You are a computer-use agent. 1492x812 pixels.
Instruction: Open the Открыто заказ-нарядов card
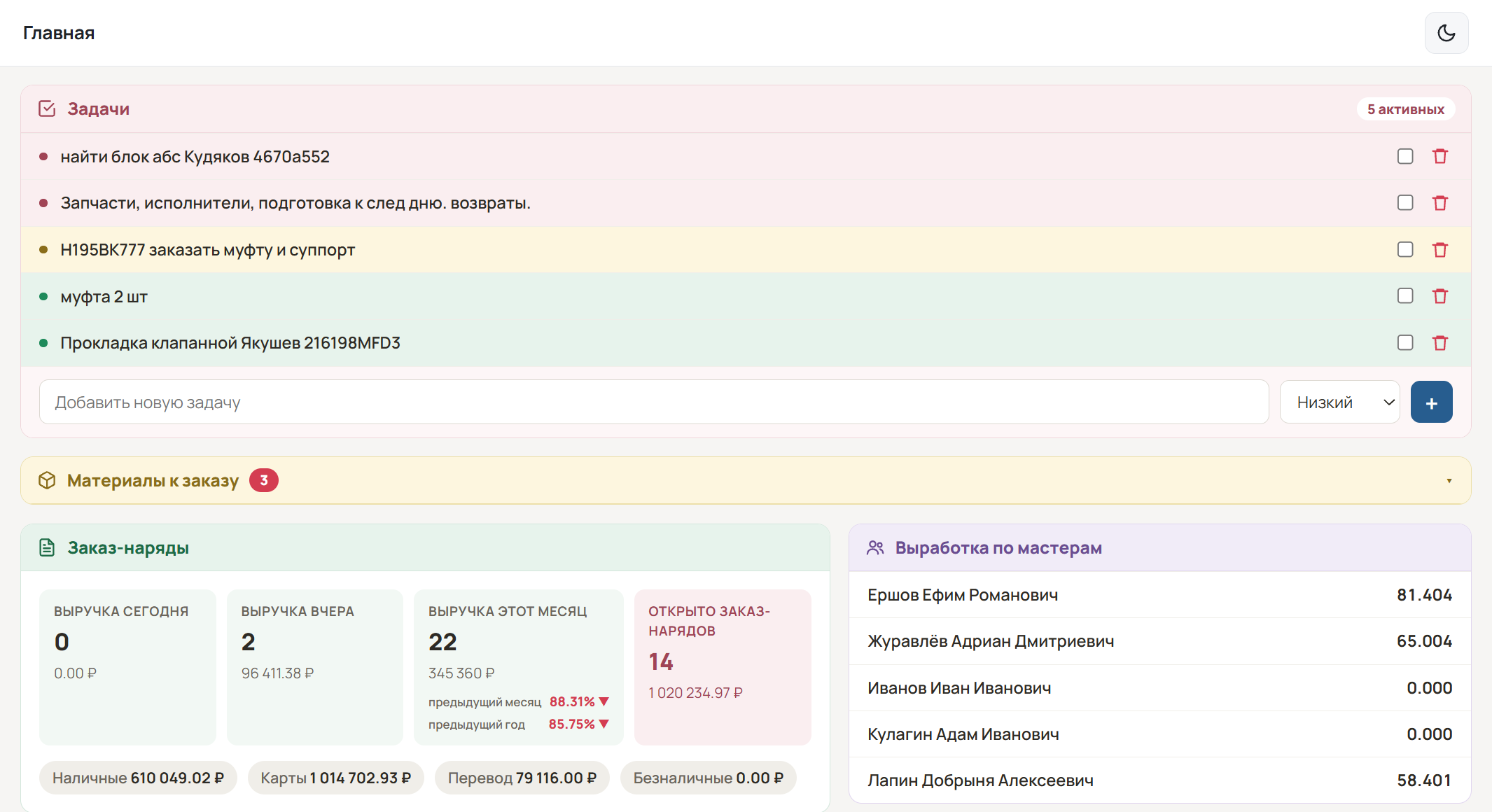tap(723, 666)
